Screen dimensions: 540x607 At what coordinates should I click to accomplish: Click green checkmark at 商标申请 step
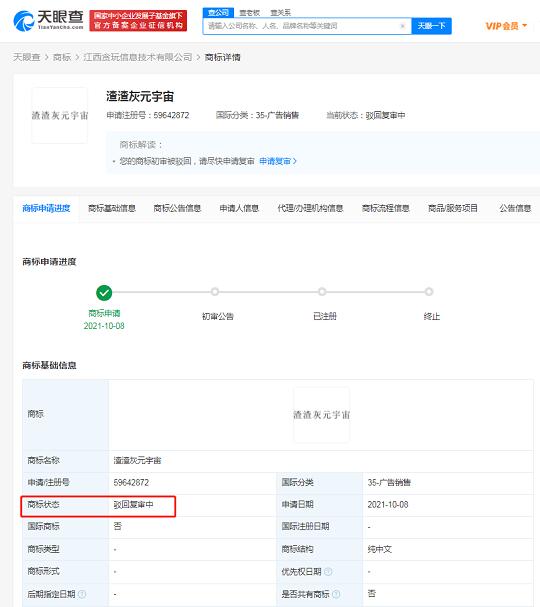click(104, 293)
